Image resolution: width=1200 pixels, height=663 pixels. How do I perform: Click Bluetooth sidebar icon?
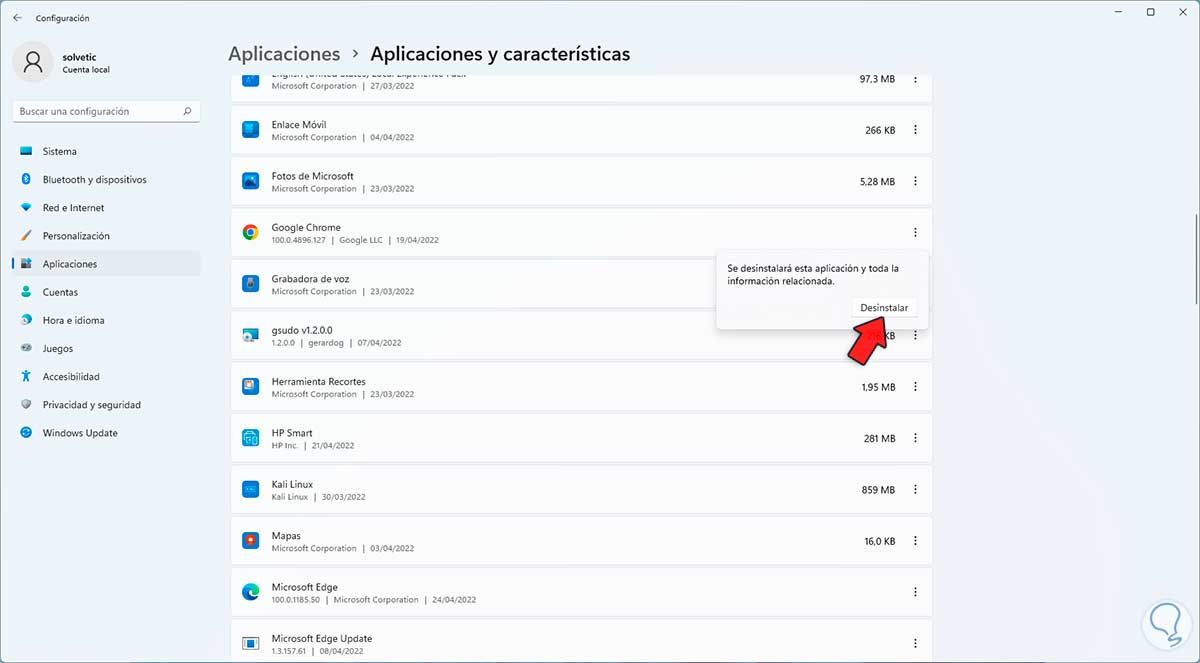coord(26,180)
